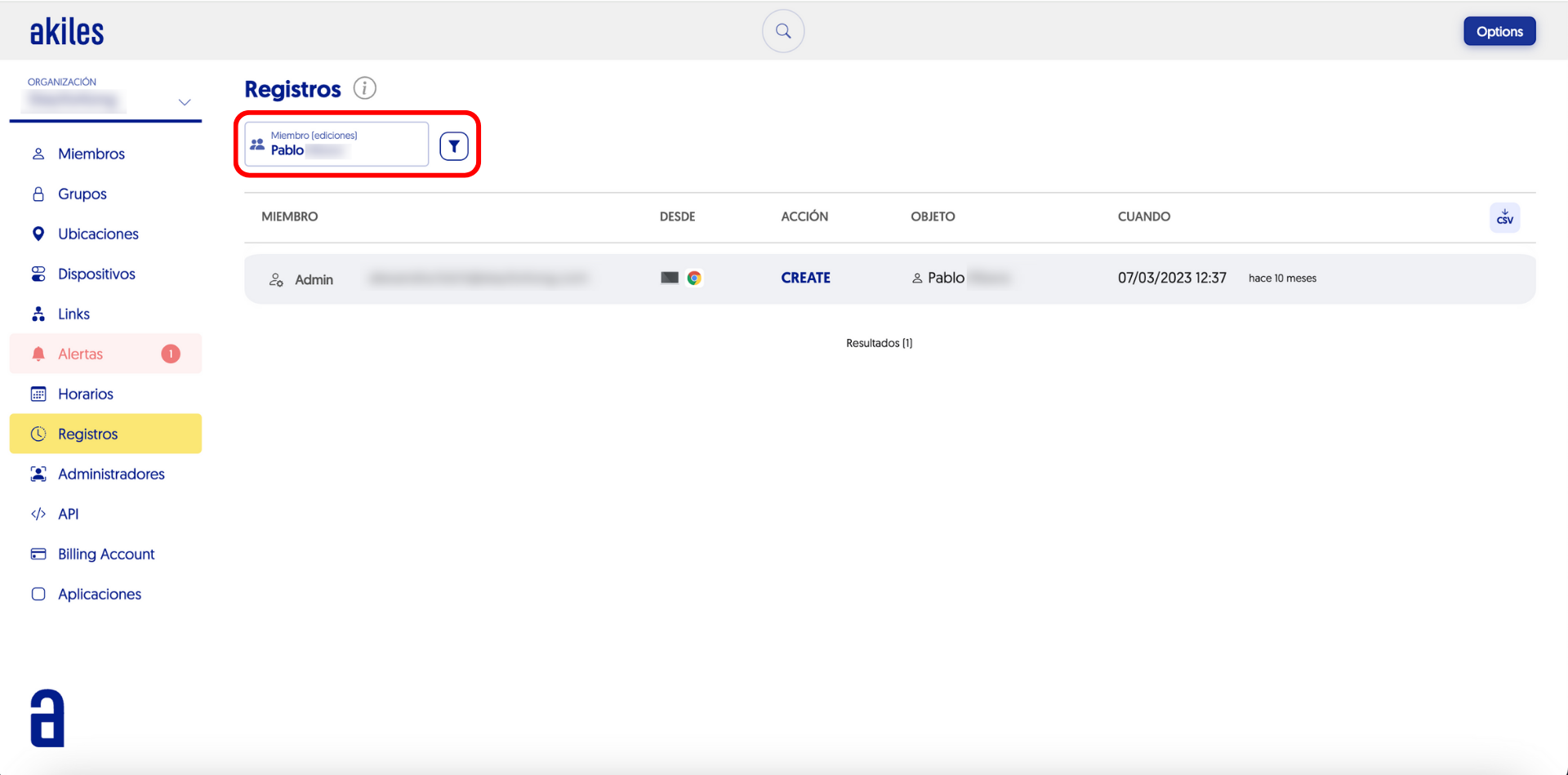The height and width of the screenshot is (775, 1568).
Task: Click the CREATE action link
Action: click(x=805, y=278)
